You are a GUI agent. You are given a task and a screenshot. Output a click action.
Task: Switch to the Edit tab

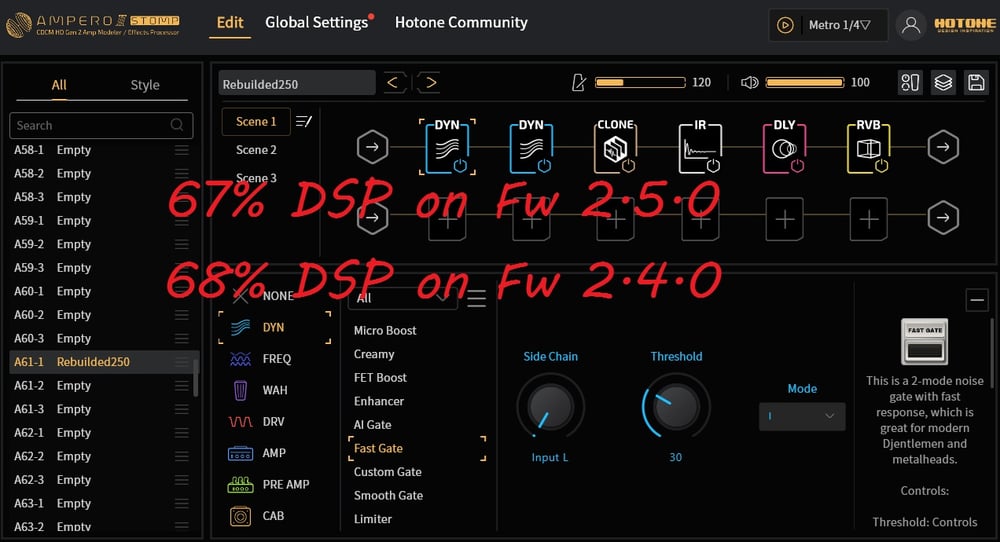[x=230, y=22]
